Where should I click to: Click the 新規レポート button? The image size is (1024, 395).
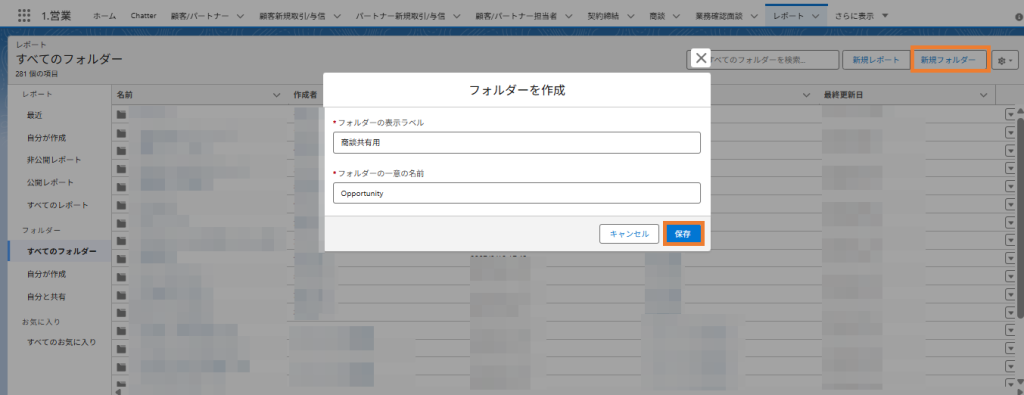tap(876, 59)
